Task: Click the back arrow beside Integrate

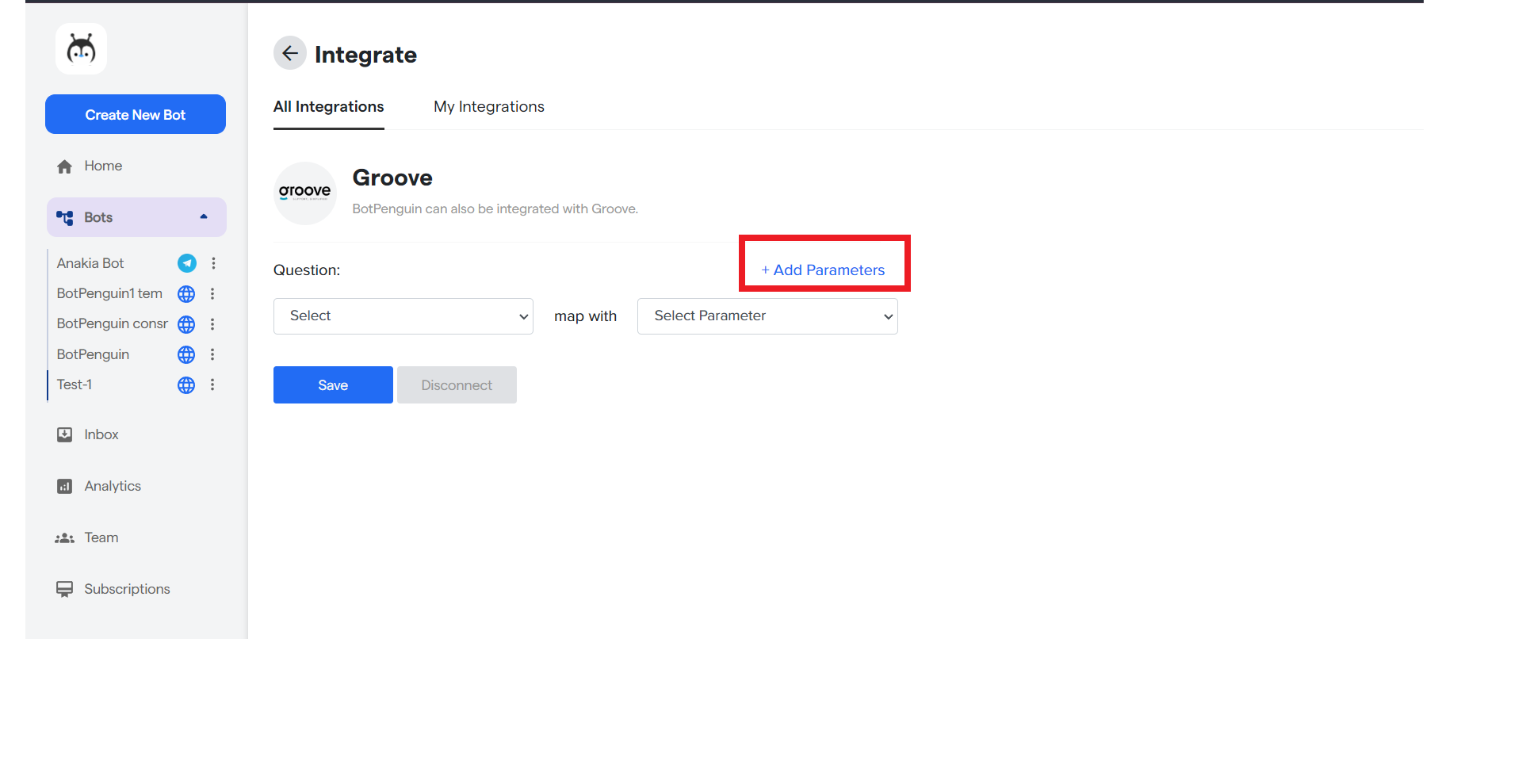Action: 290,53
